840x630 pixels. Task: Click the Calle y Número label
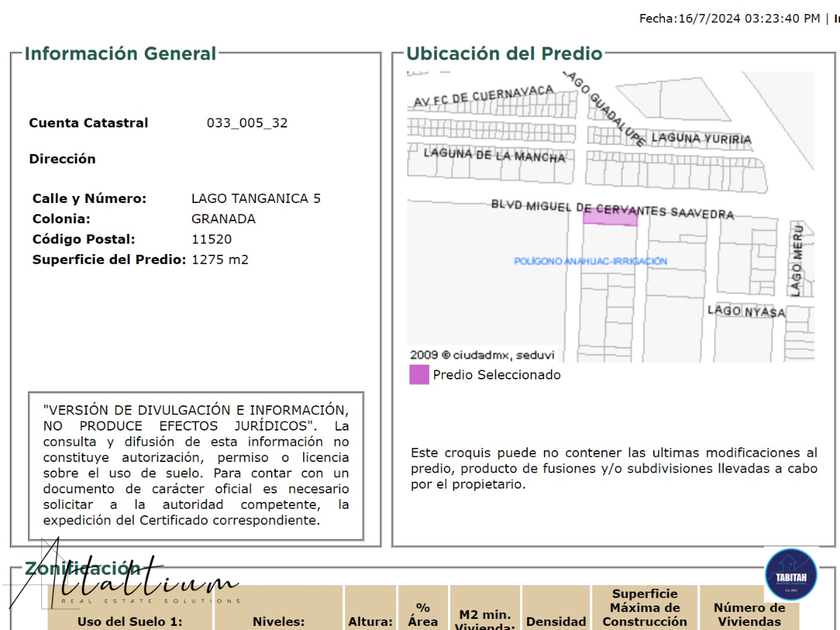89,199
